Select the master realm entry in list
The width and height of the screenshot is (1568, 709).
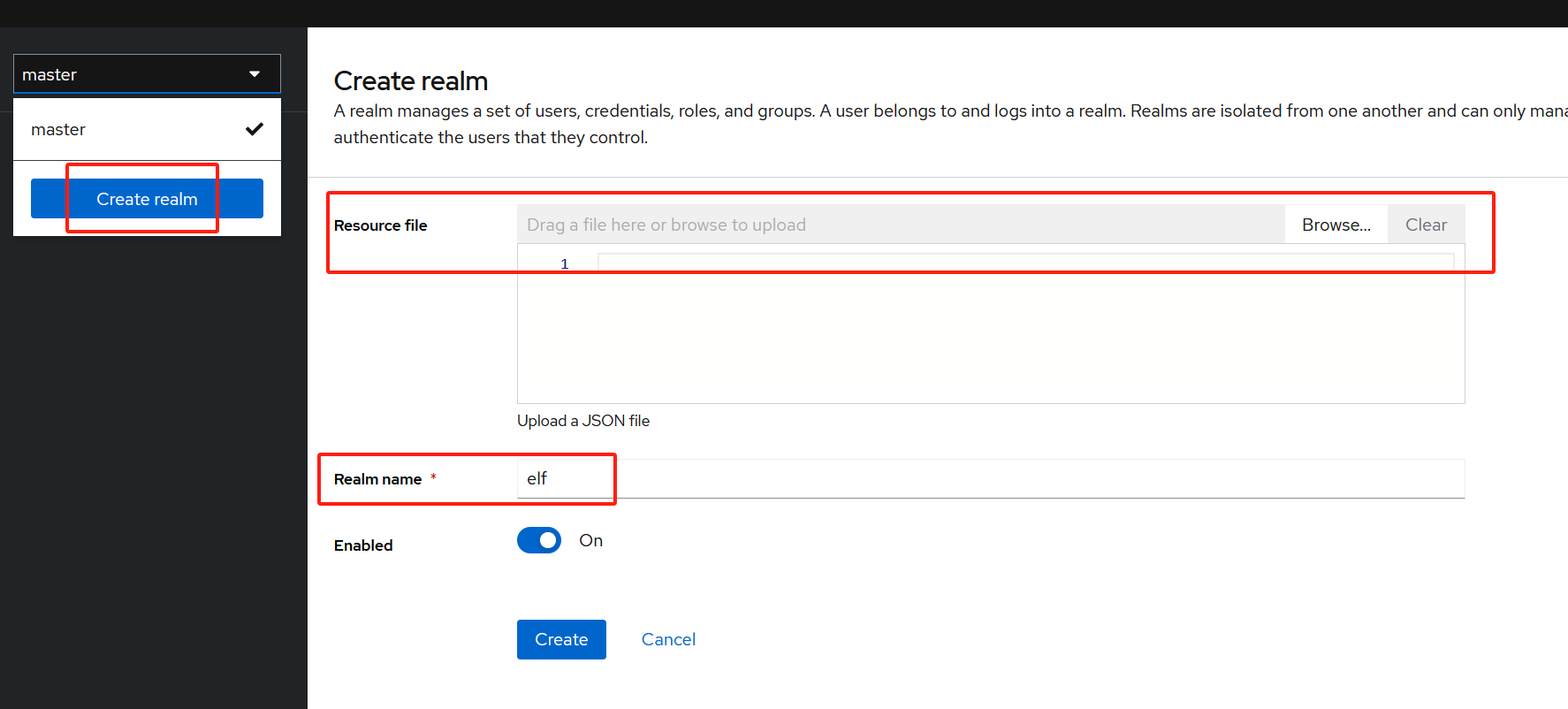coord(147,129)
